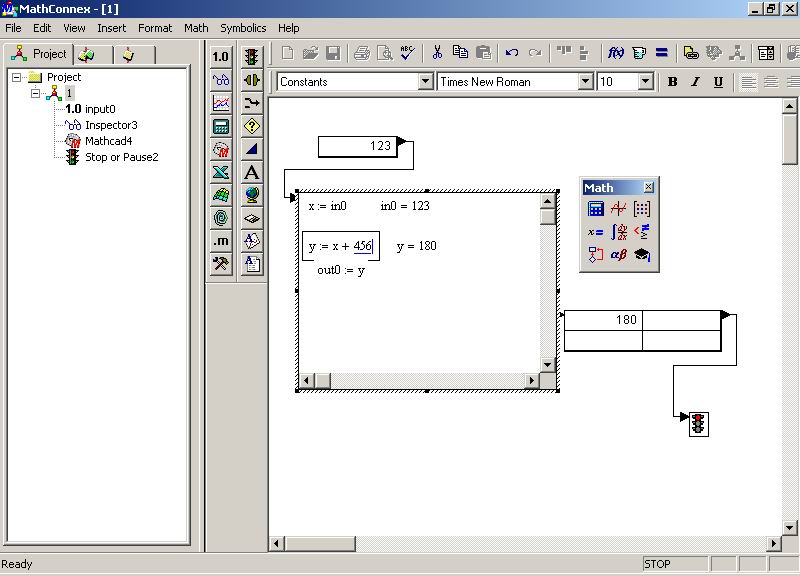Image resolution: width=800 pixels, height=576 pixels.
Task: Choose the yellow question-mark Conditional component
Action: [252, 126]
